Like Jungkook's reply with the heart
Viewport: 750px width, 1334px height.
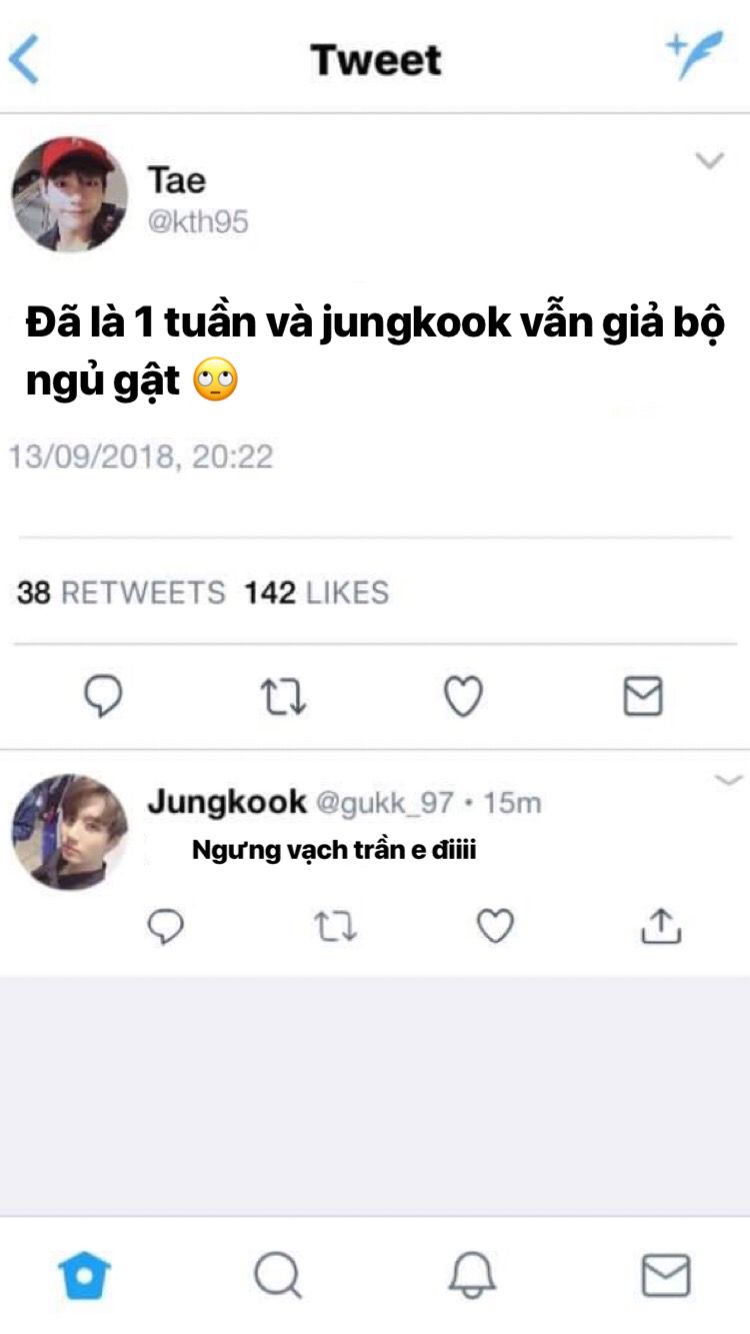click(x=494, y=928)
